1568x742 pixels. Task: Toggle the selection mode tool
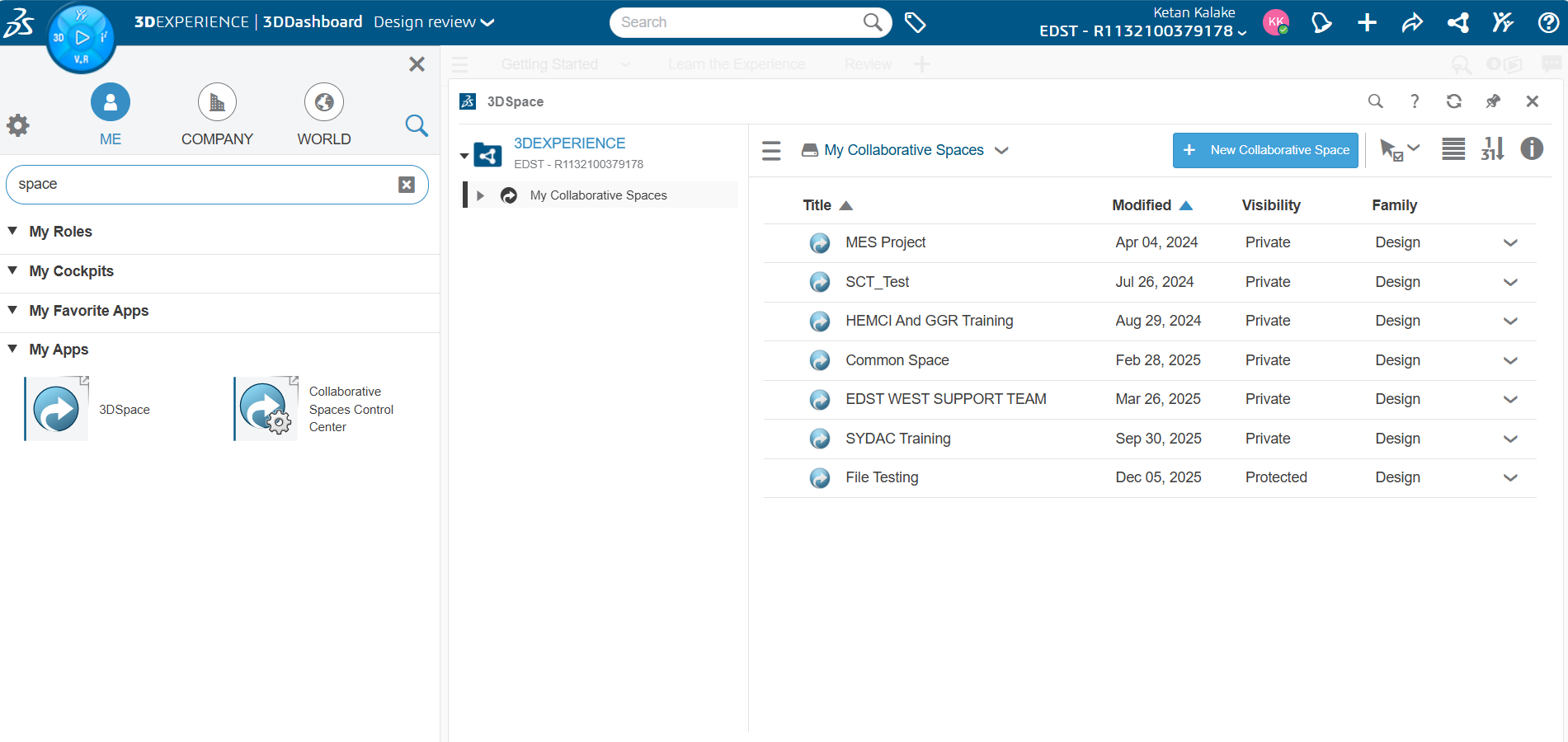[x=1391, y=150]
